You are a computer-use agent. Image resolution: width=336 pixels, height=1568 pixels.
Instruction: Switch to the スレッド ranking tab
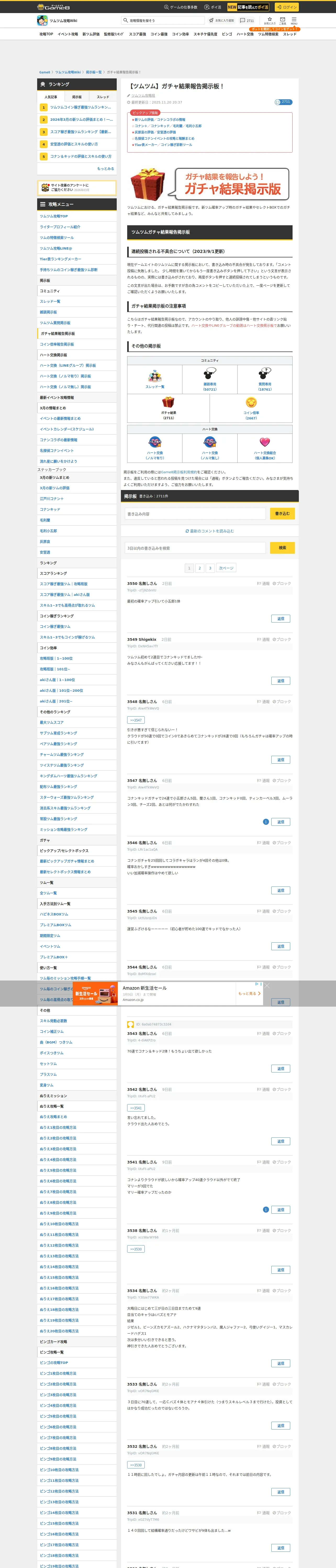pos(103,97)
